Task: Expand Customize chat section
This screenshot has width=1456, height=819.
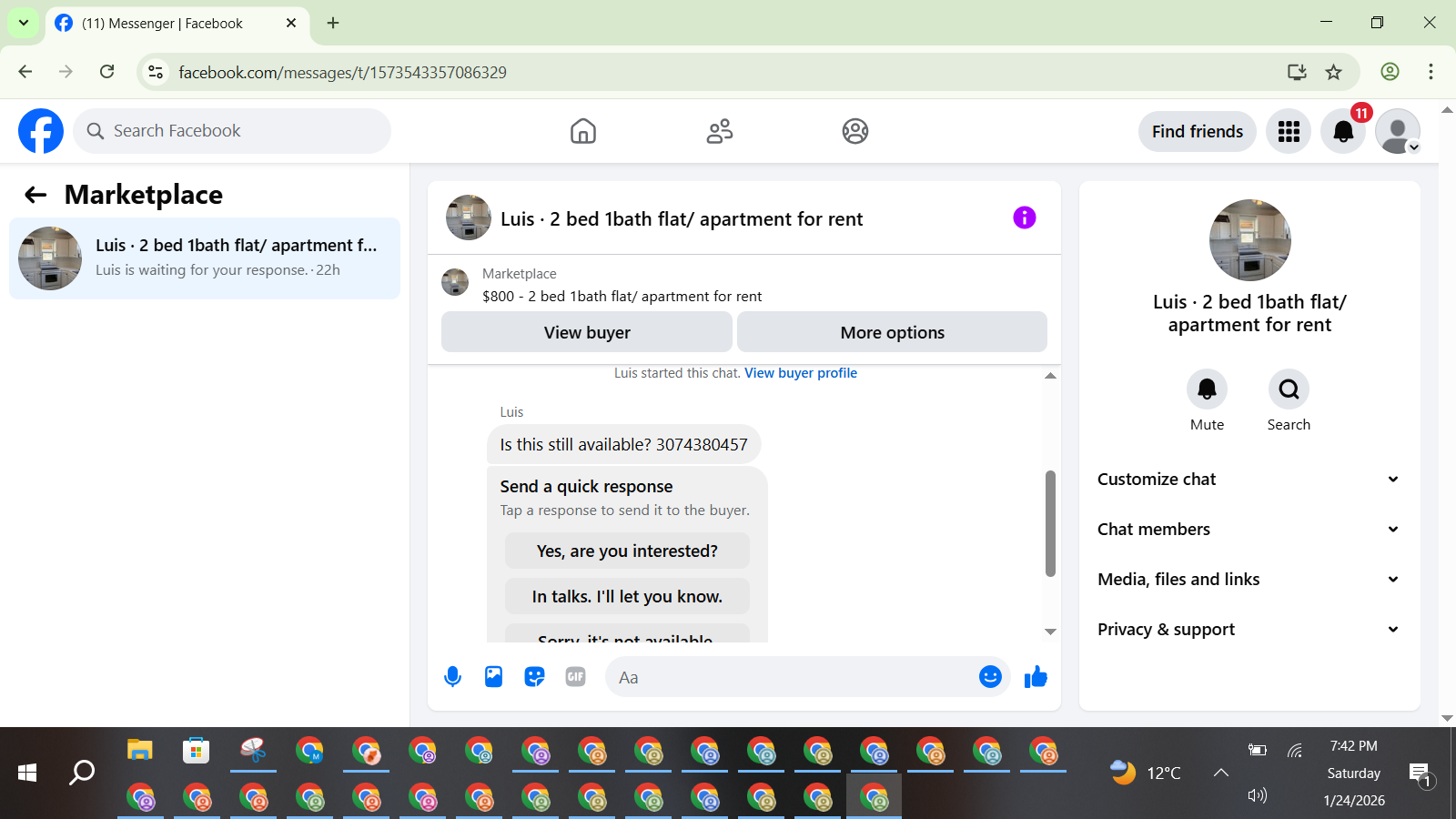Action: pos(1249,480)
